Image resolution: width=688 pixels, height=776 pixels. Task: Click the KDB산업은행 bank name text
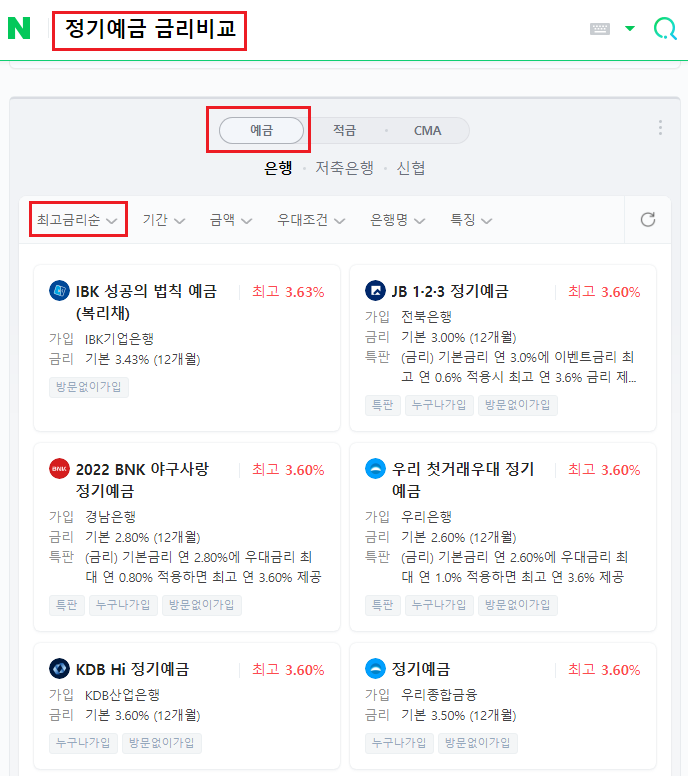pyautogui.click(x=122, y=695)
